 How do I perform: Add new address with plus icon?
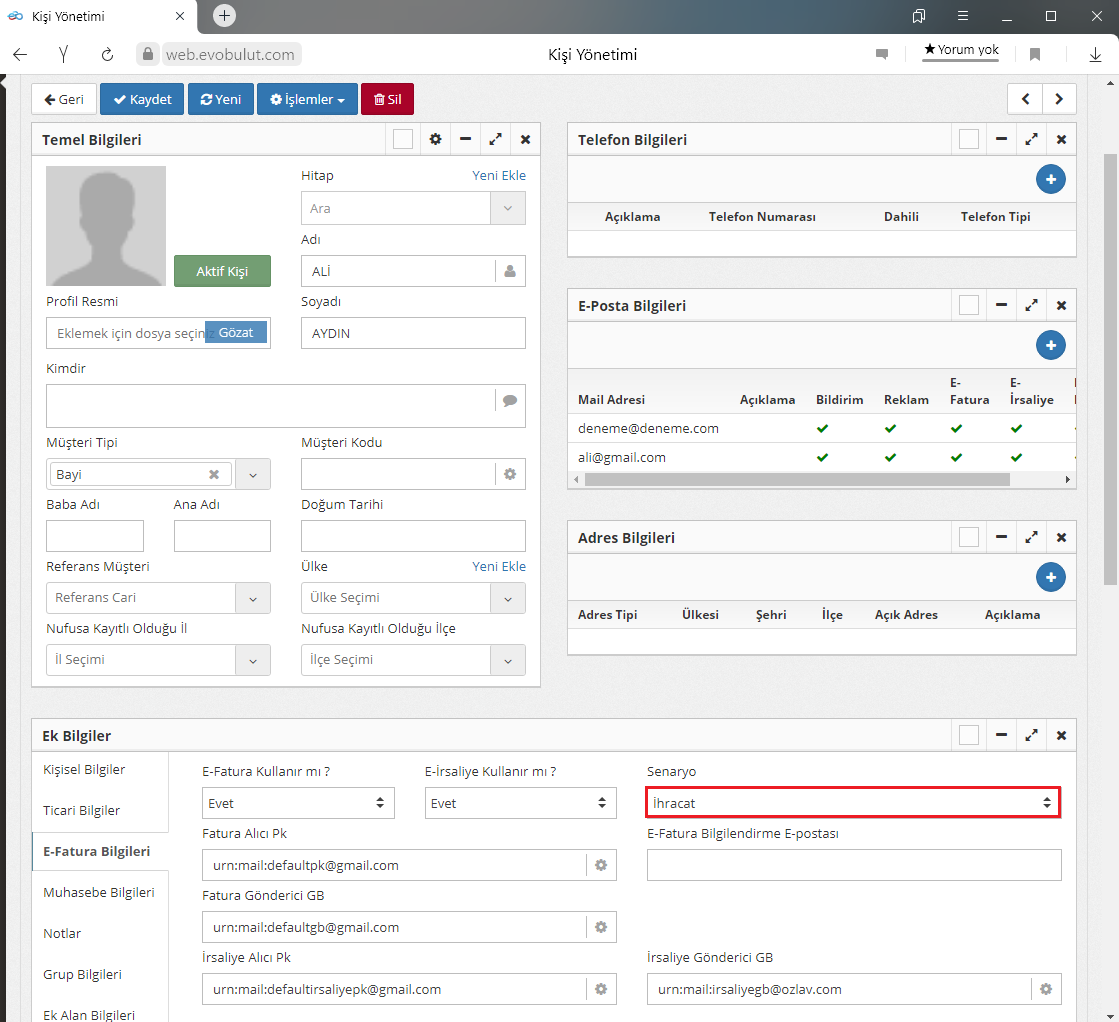pyautogui.click(x=1050, y=578)
